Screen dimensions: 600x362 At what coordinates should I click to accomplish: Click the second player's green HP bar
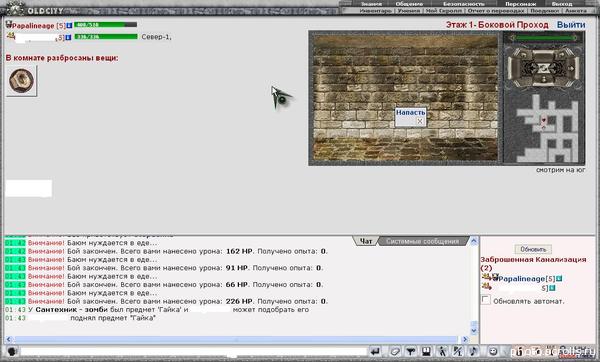106,37
